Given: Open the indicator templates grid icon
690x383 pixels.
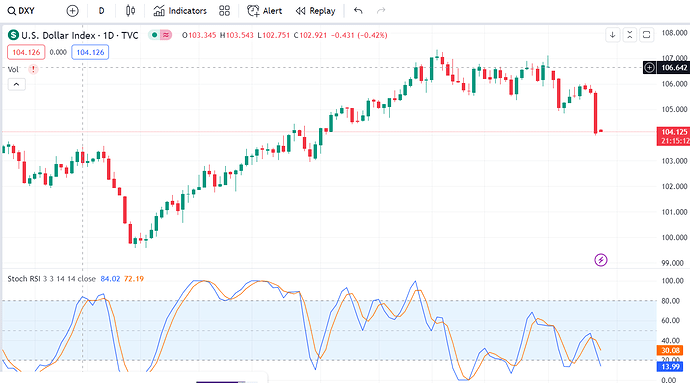Looking at the screenshot, I should 224,11.
